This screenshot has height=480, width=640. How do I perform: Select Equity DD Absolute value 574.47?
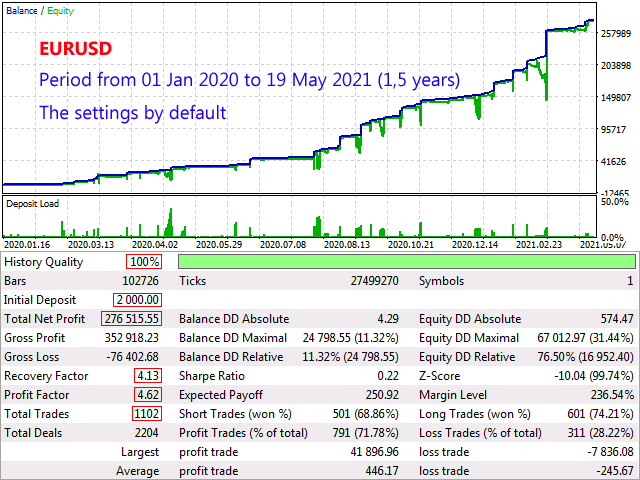pyautogui.click(x=617, y=319)
